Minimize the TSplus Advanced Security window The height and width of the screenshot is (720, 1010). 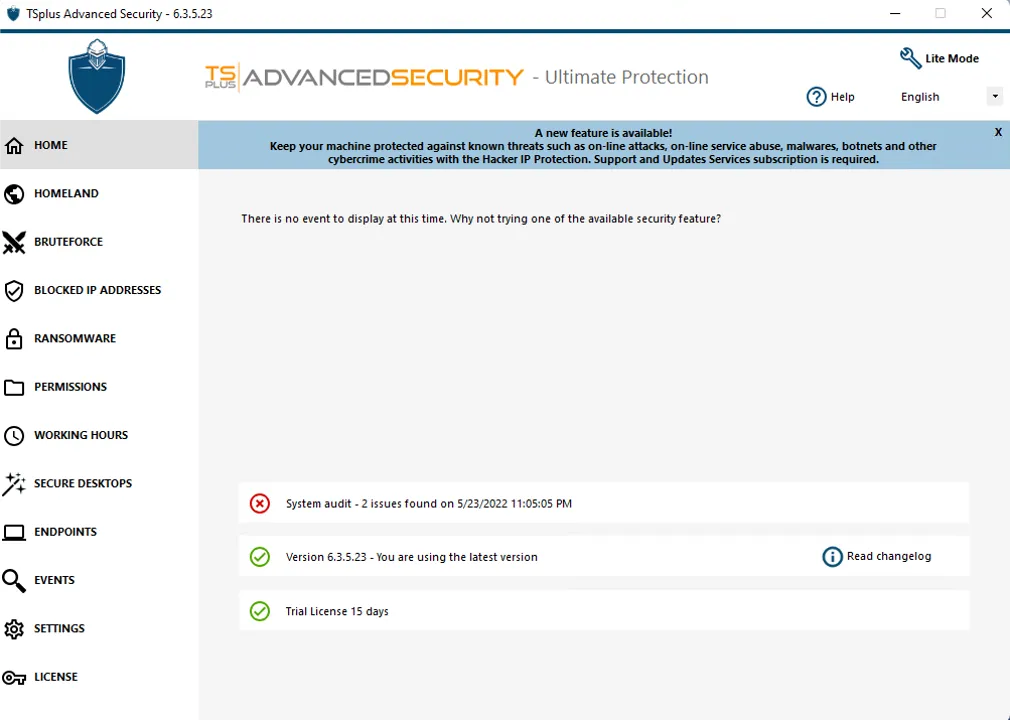pyautogui.click(x=895, y=14)
